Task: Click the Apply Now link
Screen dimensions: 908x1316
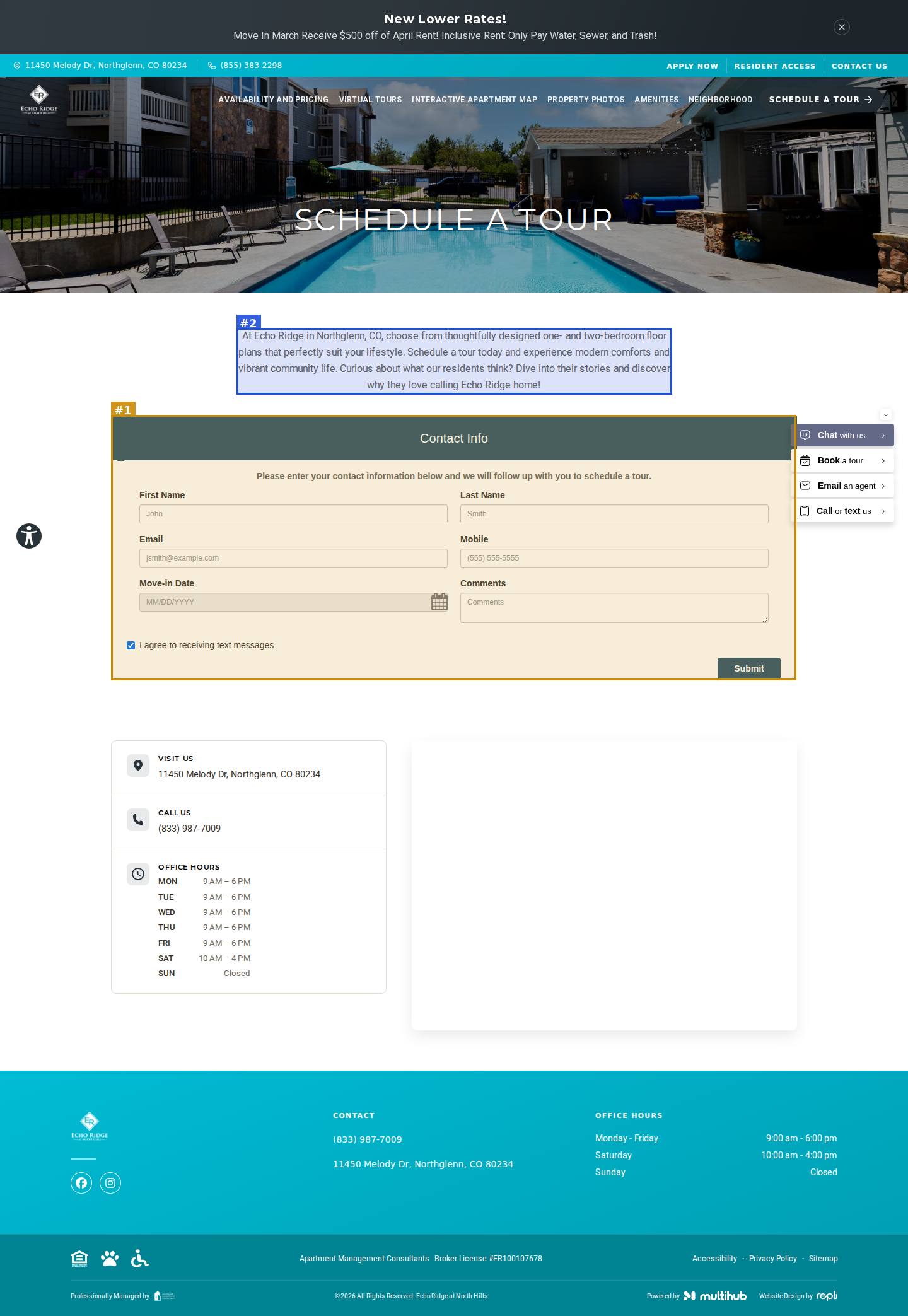Action: (692, 66)
